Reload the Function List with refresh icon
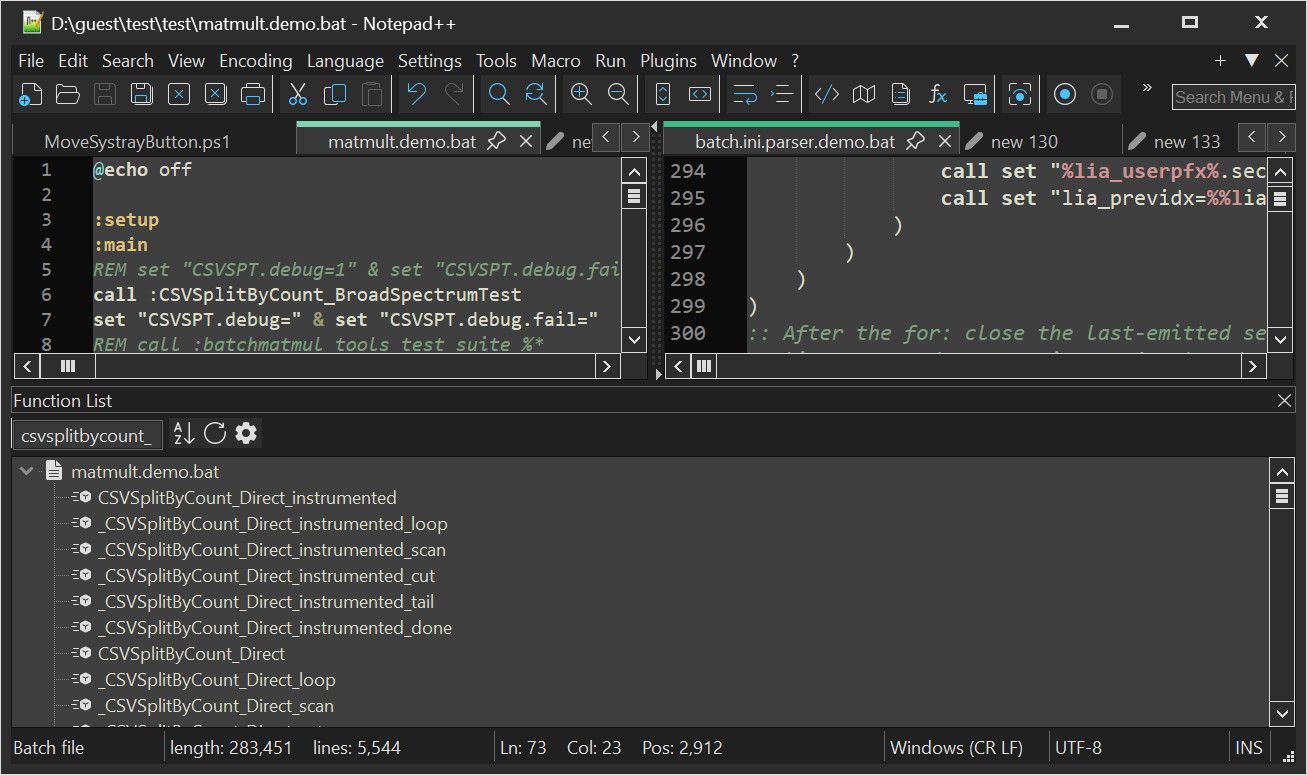The image size is (1307, 775). point(215,433)
